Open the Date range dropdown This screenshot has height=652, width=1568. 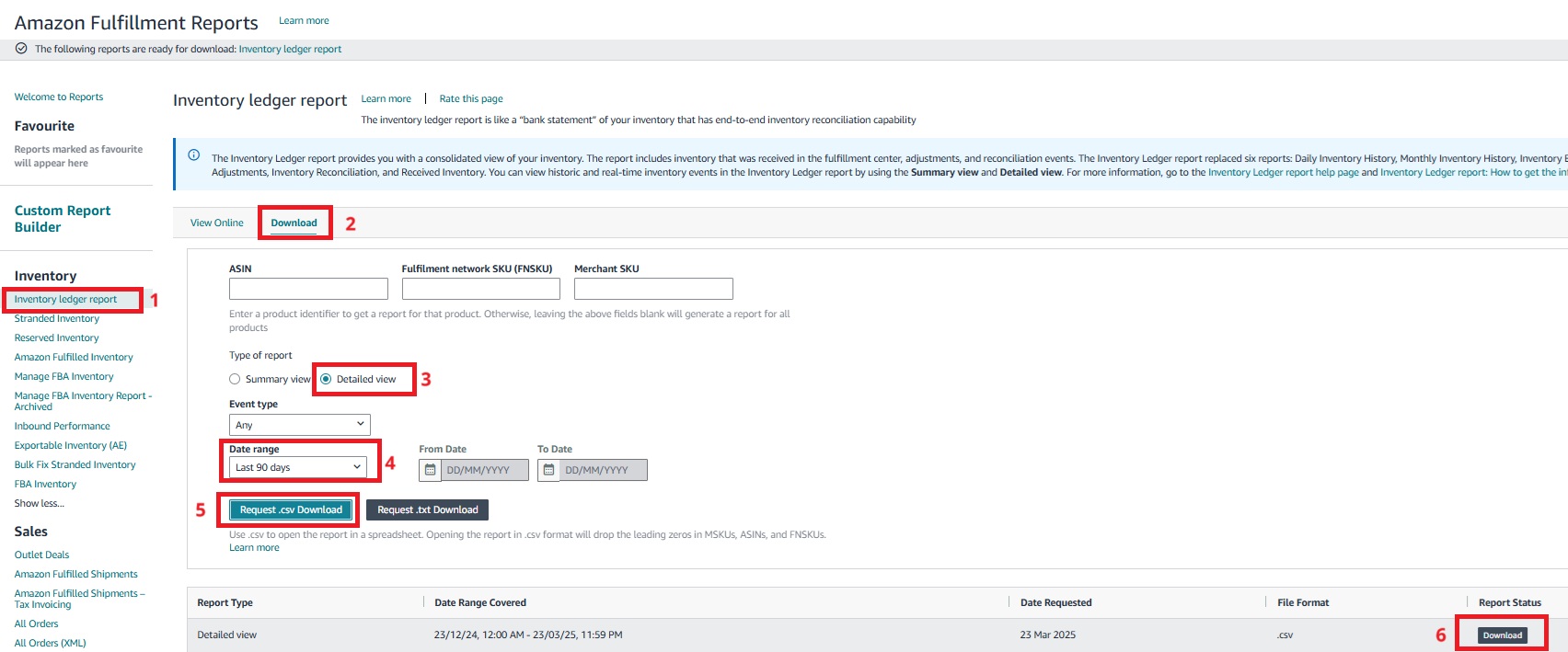coord(298,467)
